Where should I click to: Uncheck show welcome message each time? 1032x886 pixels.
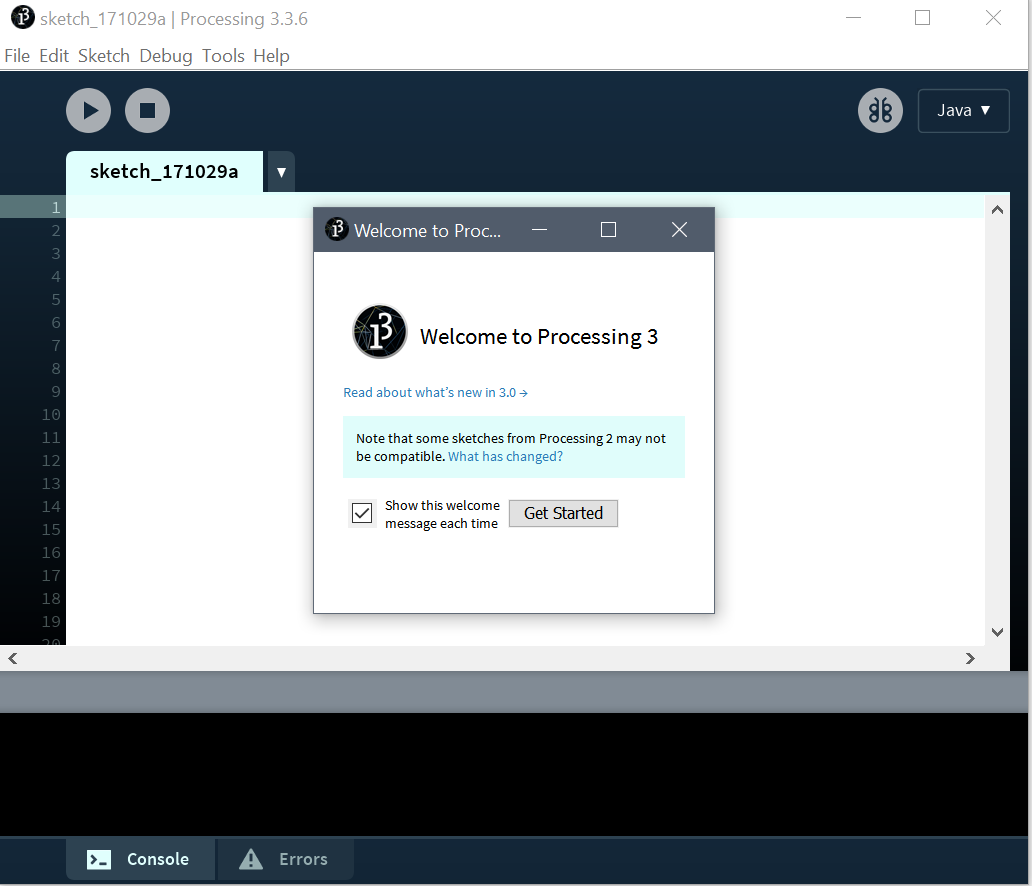click(361, 512)
